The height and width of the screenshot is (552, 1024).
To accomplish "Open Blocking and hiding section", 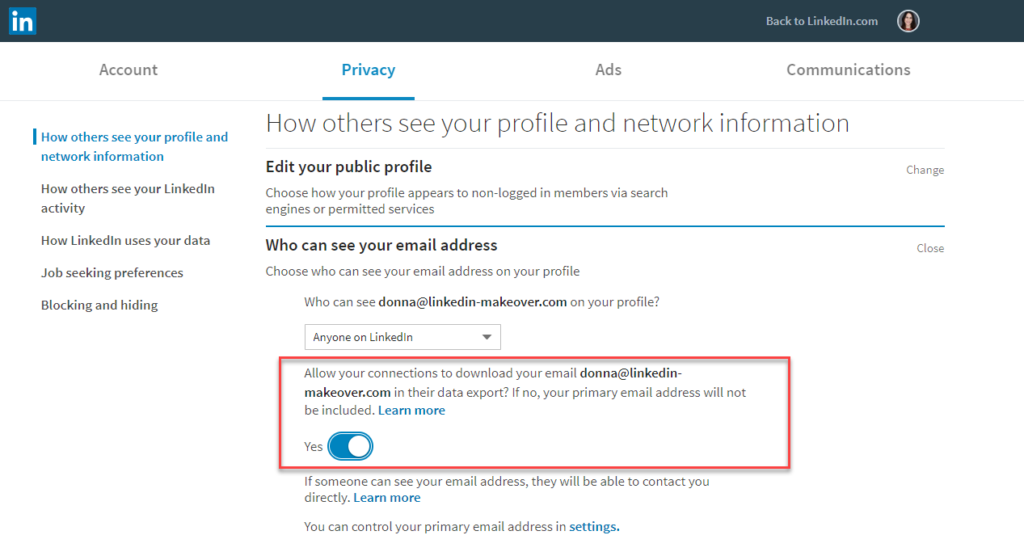I will tap(99, 305).
